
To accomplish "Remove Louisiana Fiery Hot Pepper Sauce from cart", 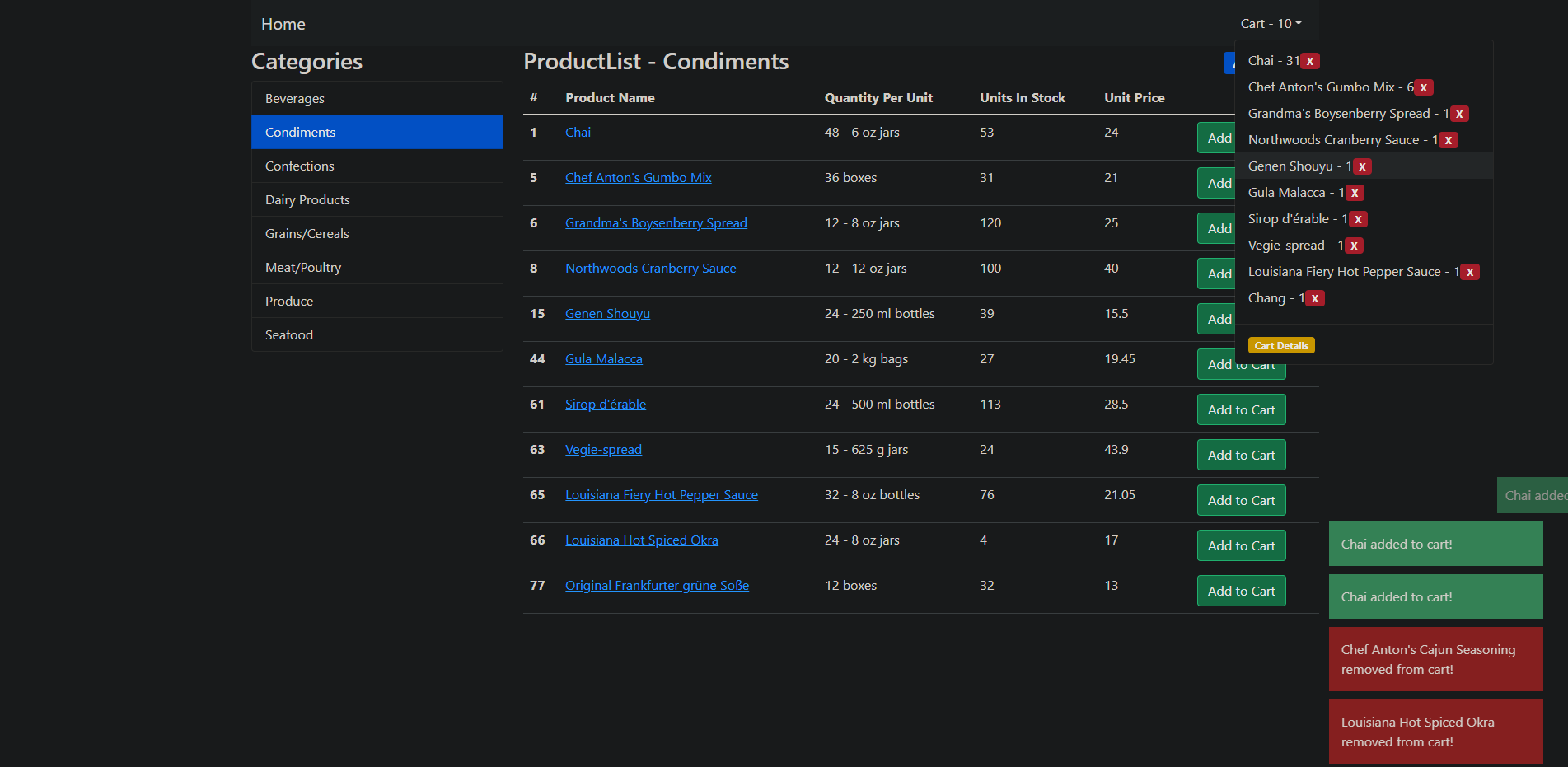I will (x=1470, y=272).
